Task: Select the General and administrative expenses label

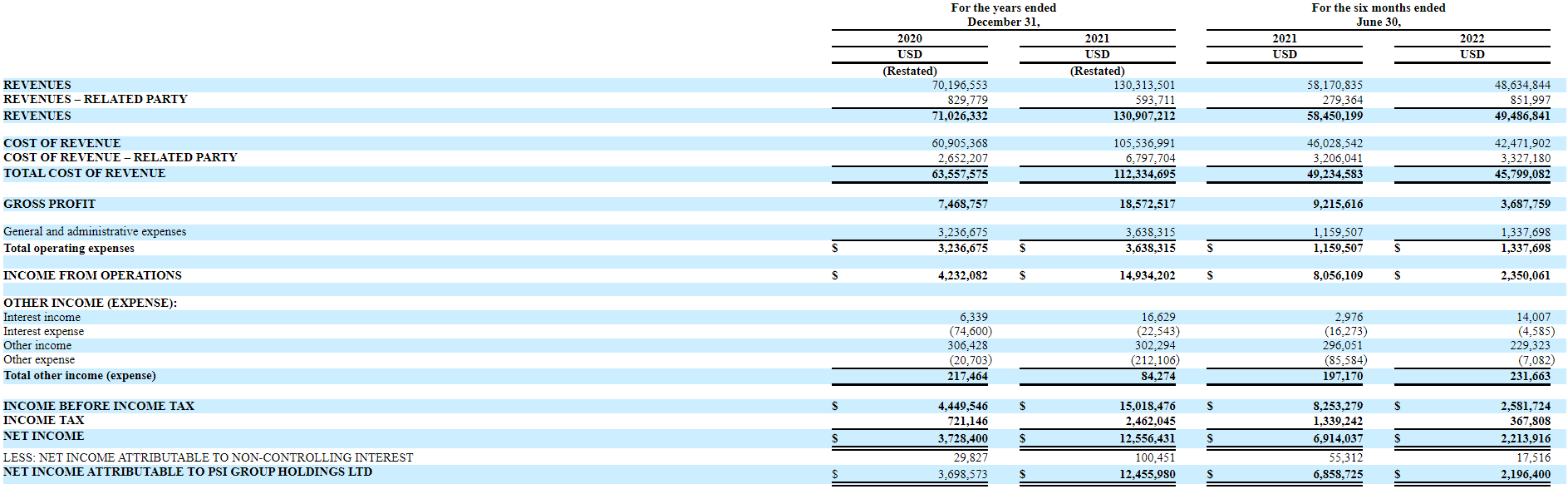Action: [95, 231]
